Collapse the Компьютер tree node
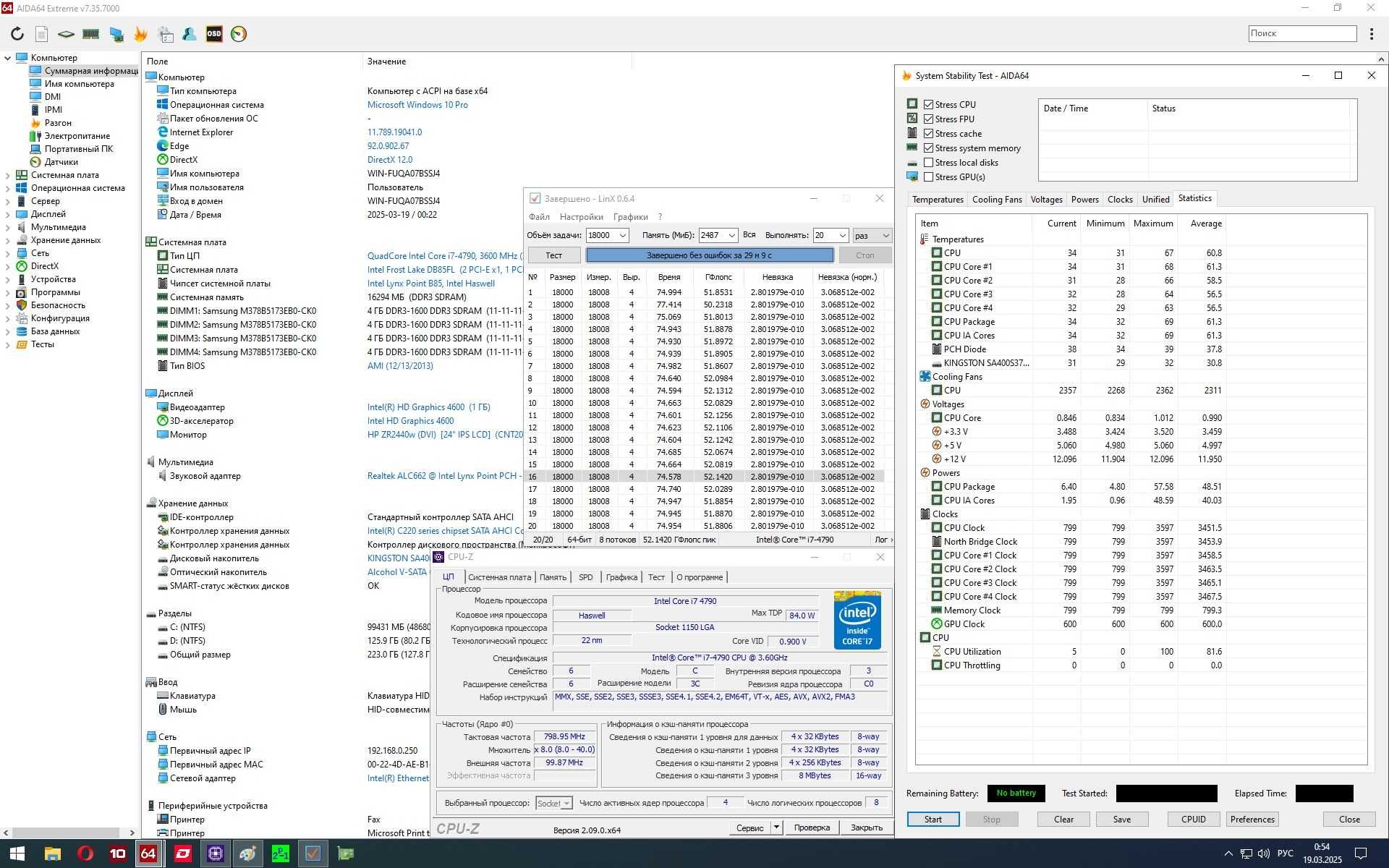 pos(8,58)
